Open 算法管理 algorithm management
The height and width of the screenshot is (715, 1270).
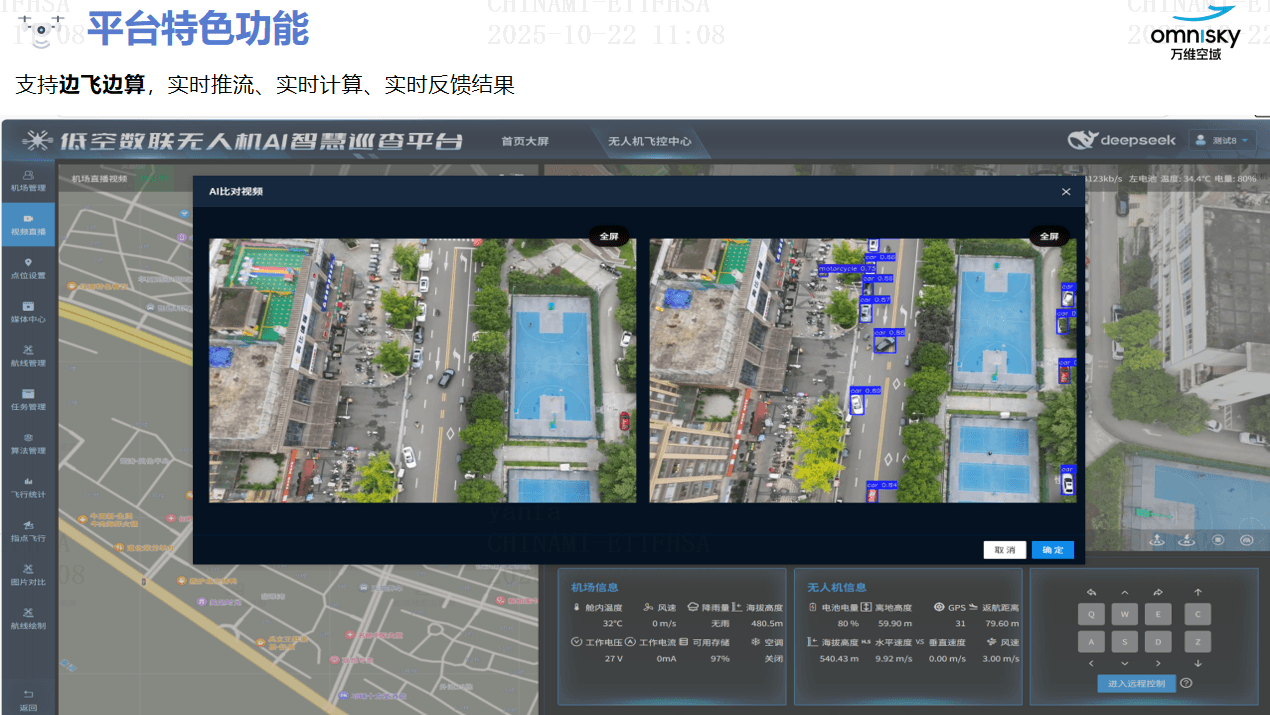[28, 443]
